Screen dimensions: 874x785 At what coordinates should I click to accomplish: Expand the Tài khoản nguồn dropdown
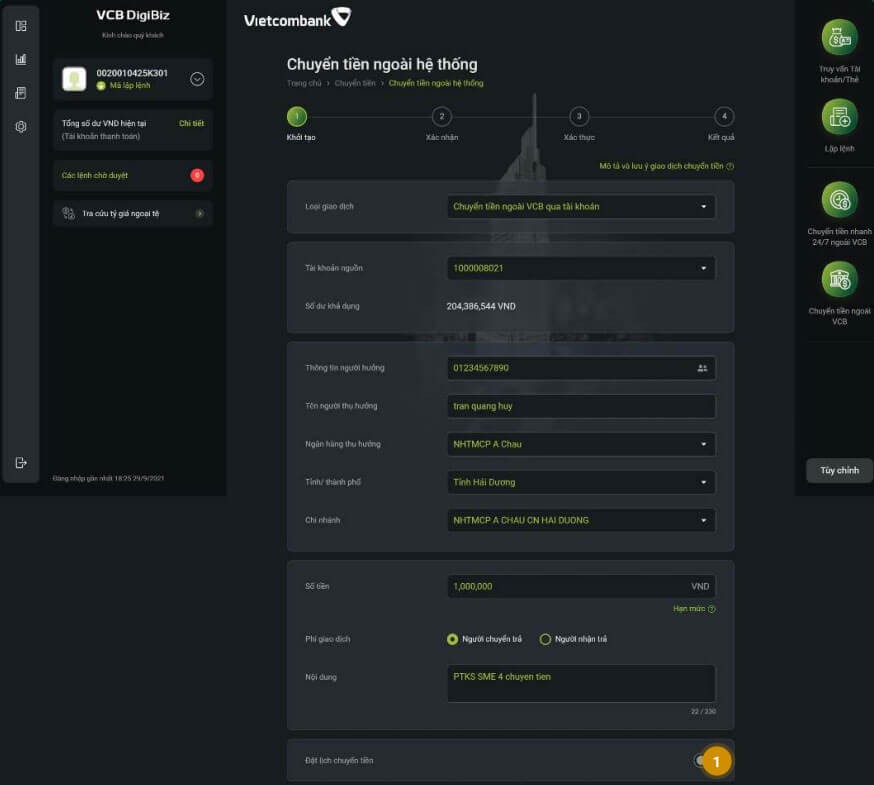click(581, 268)
